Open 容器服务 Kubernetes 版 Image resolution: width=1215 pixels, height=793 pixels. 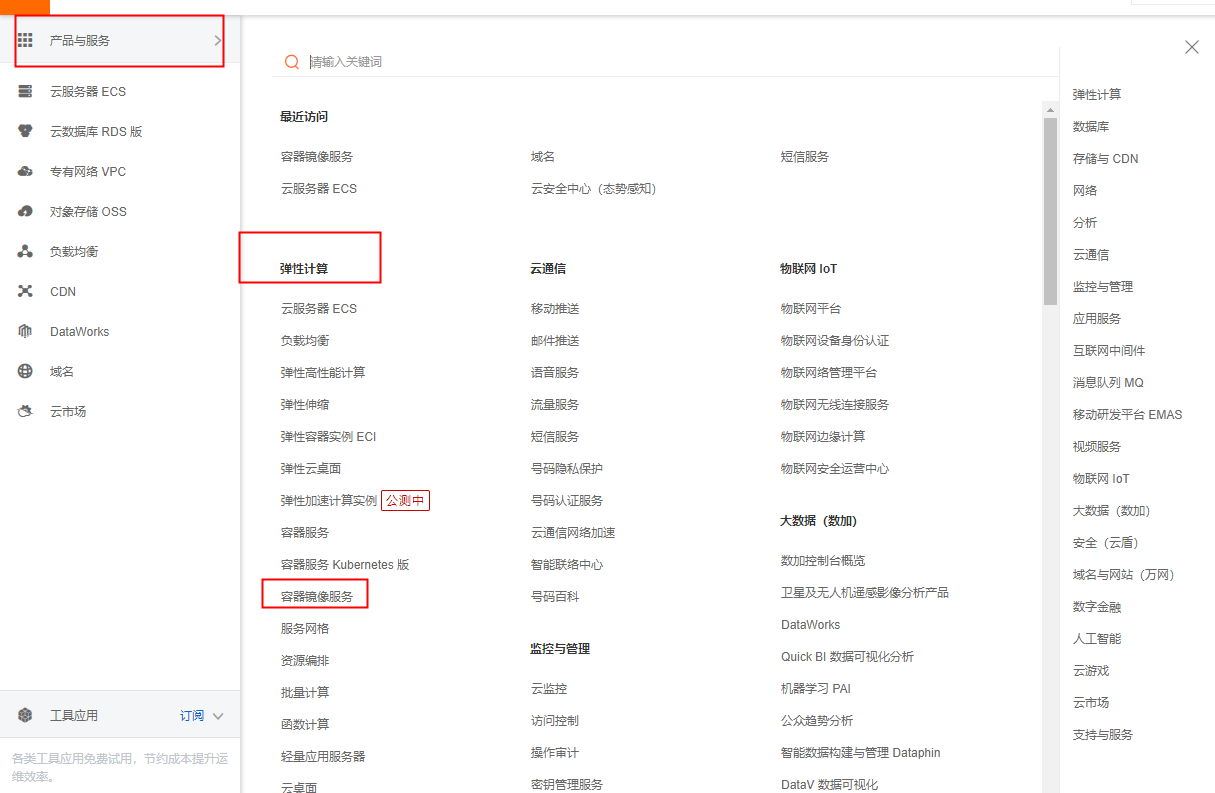tap(345, 565)
